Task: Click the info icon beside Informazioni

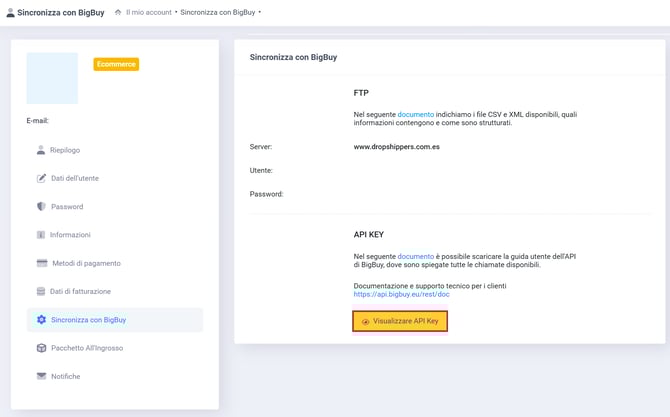Action: click(41, 235)
